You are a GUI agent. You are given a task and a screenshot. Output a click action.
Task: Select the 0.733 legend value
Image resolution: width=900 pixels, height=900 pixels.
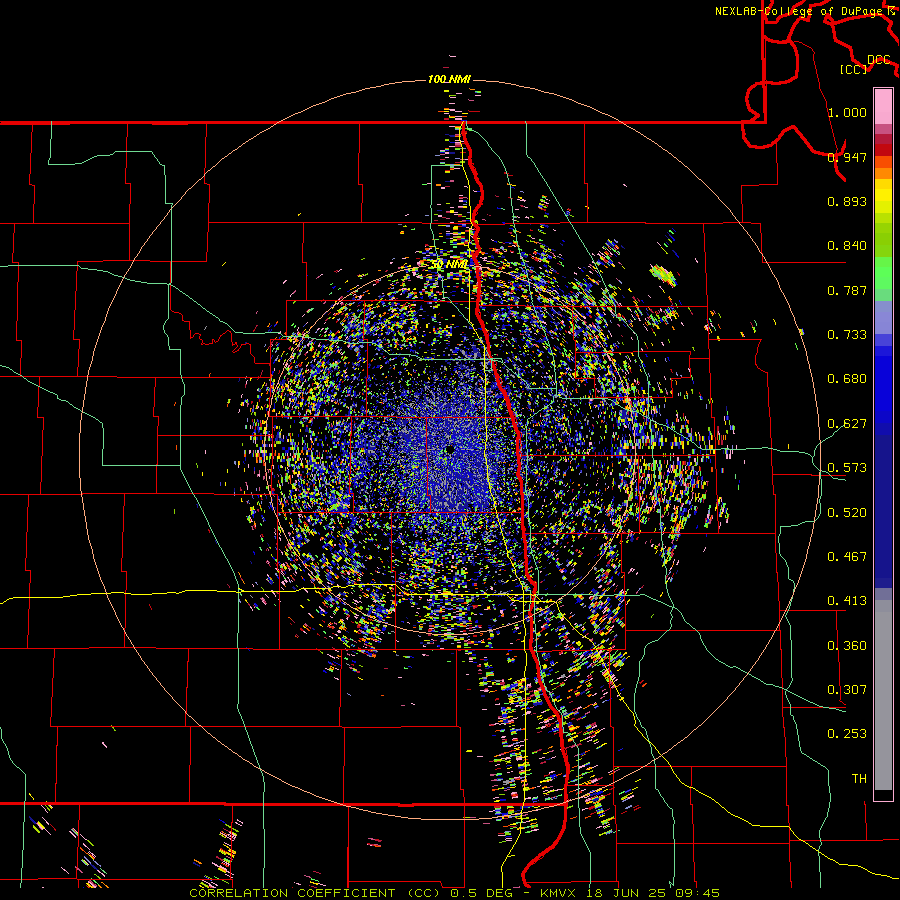pos(847,335)
